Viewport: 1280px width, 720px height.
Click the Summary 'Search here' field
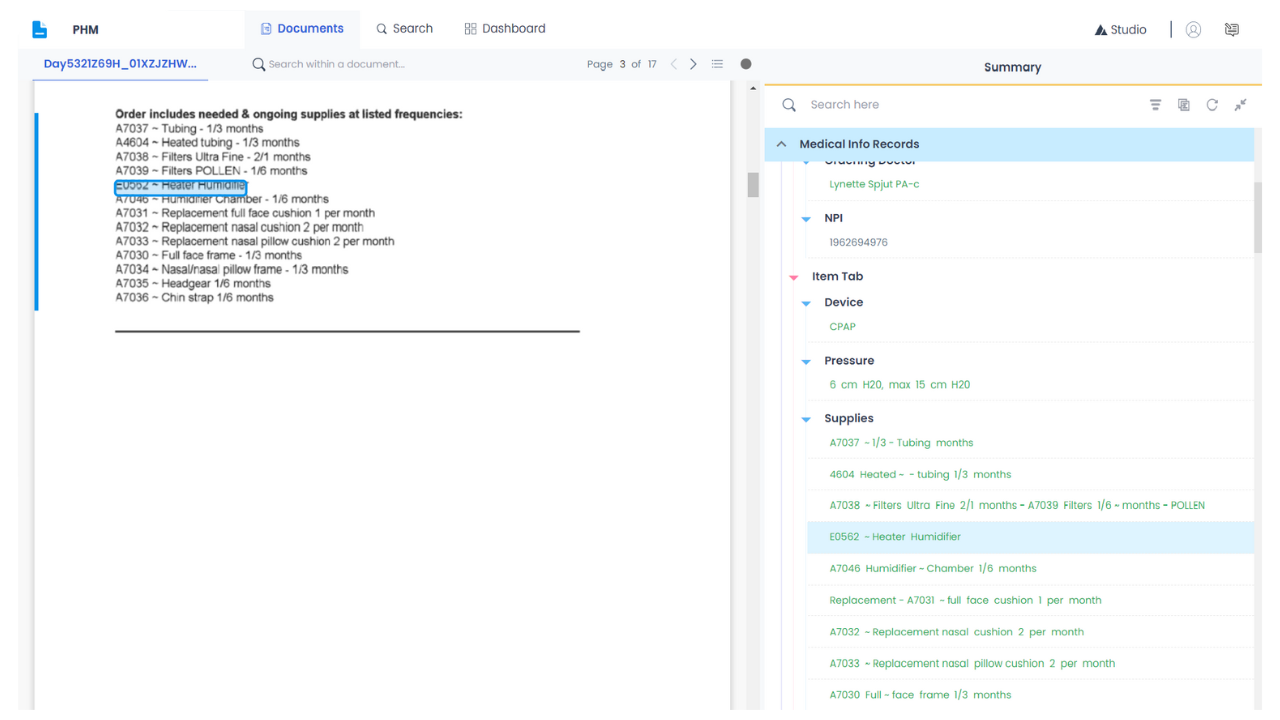click(x=845, y=105)
